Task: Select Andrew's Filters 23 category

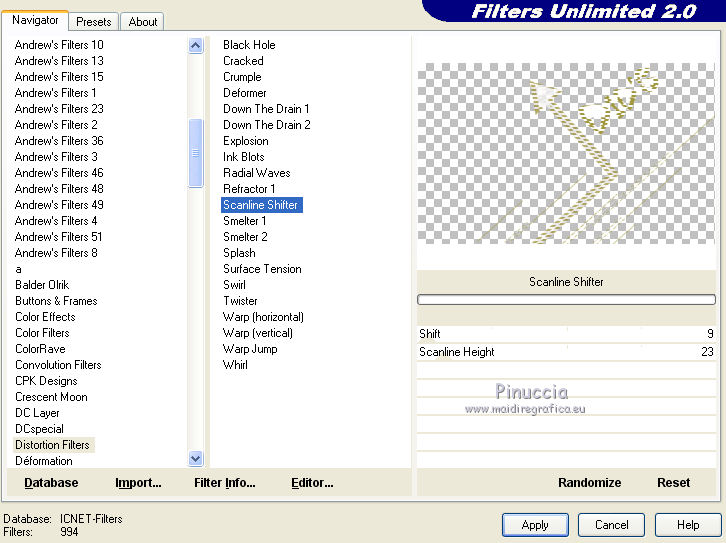Action: coord(59,109)
